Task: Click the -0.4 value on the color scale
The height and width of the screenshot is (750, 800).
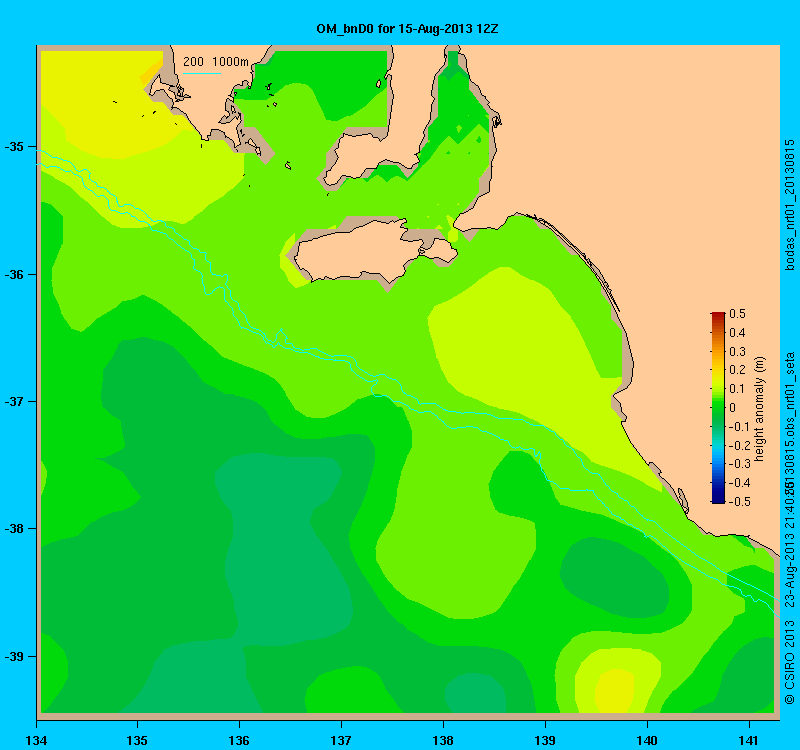Action: pos(738,483)
